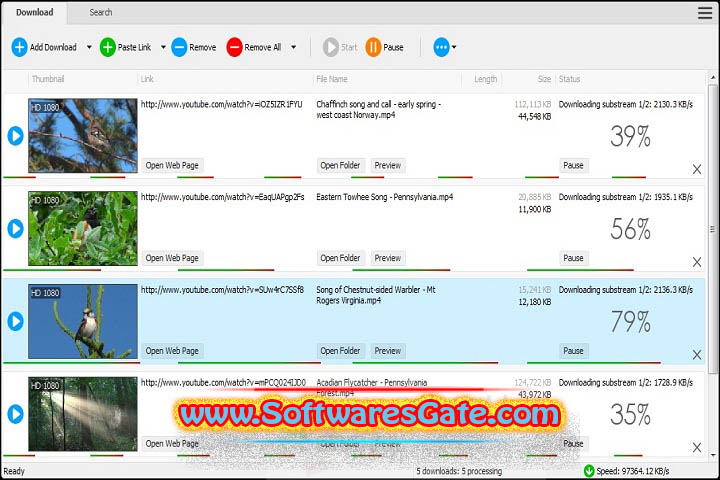Image resolution: width=720 pixels, height=480 pixels.
Task: Open Folder for Chestnut-sided Warbler video
Action: point(340,351)
